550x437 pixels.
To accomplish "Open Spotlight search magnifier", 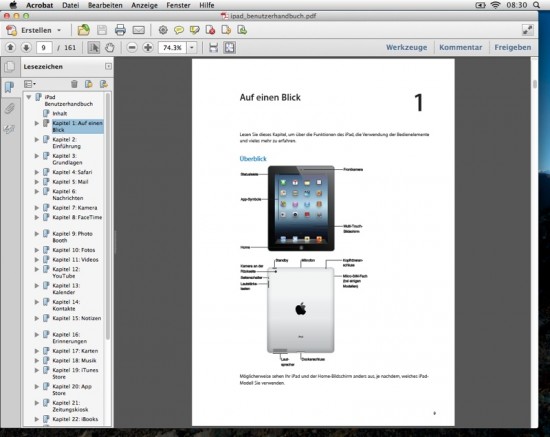I will tap(536, 5).
